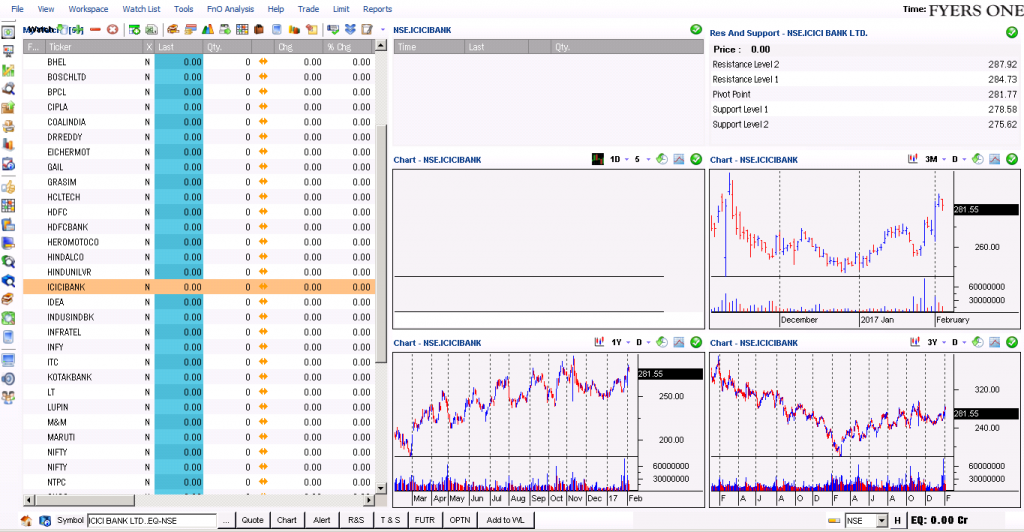Click the two-people users icon in the left sidebar
The image size is (1024, 532).
(x=8, y=397)
